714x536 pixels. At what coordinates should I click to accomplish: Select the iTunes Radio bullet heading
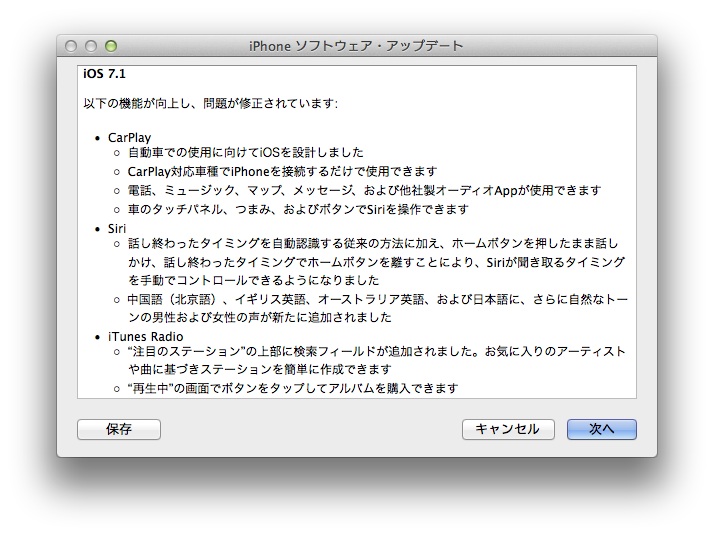pyautogui.click(x=145, y=336)
